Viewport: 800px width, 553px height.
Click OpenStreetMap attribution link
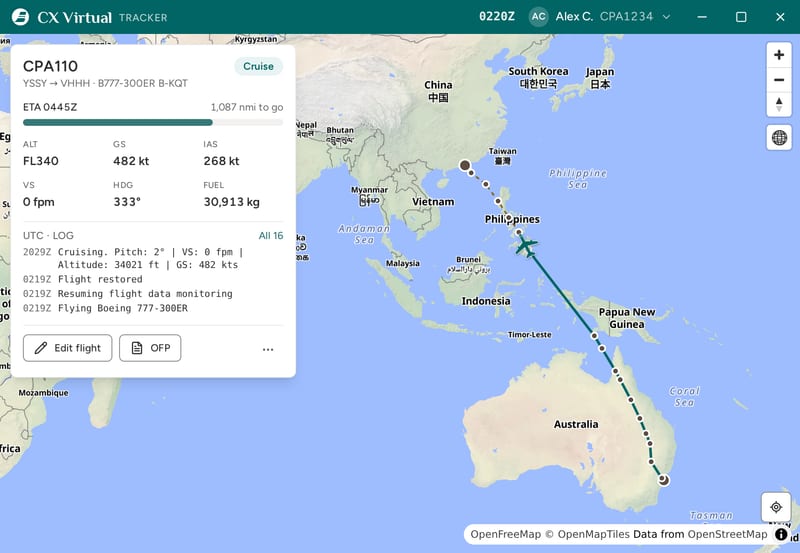(x=727, y=534)
